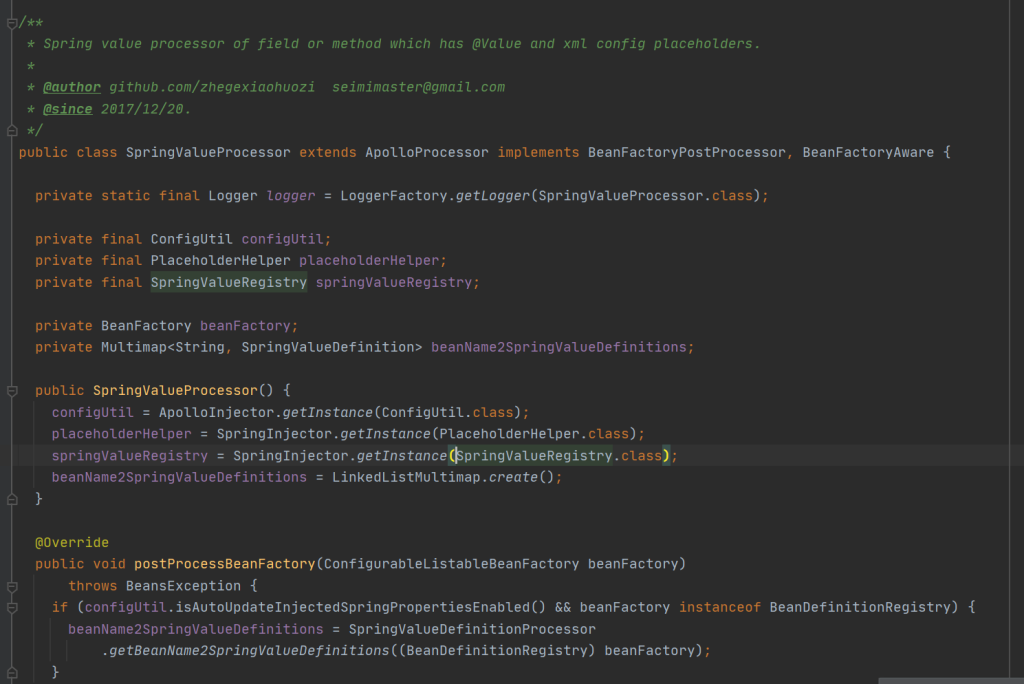Click LoggerFactory in the logger declaration
Image resolution: width=1024 pixels, height=684 pixels.
[394, 196]
